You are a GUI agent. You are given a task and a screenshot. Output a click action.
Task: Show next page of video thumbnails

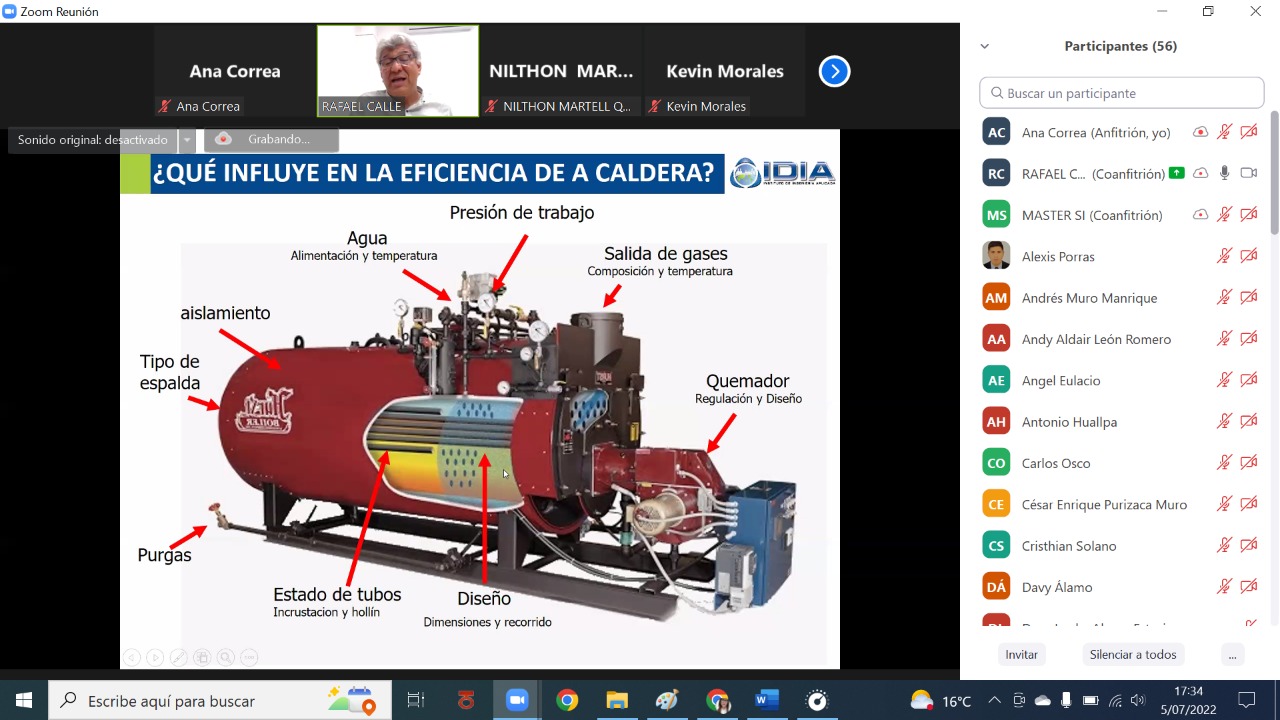[x=834, y=71]
